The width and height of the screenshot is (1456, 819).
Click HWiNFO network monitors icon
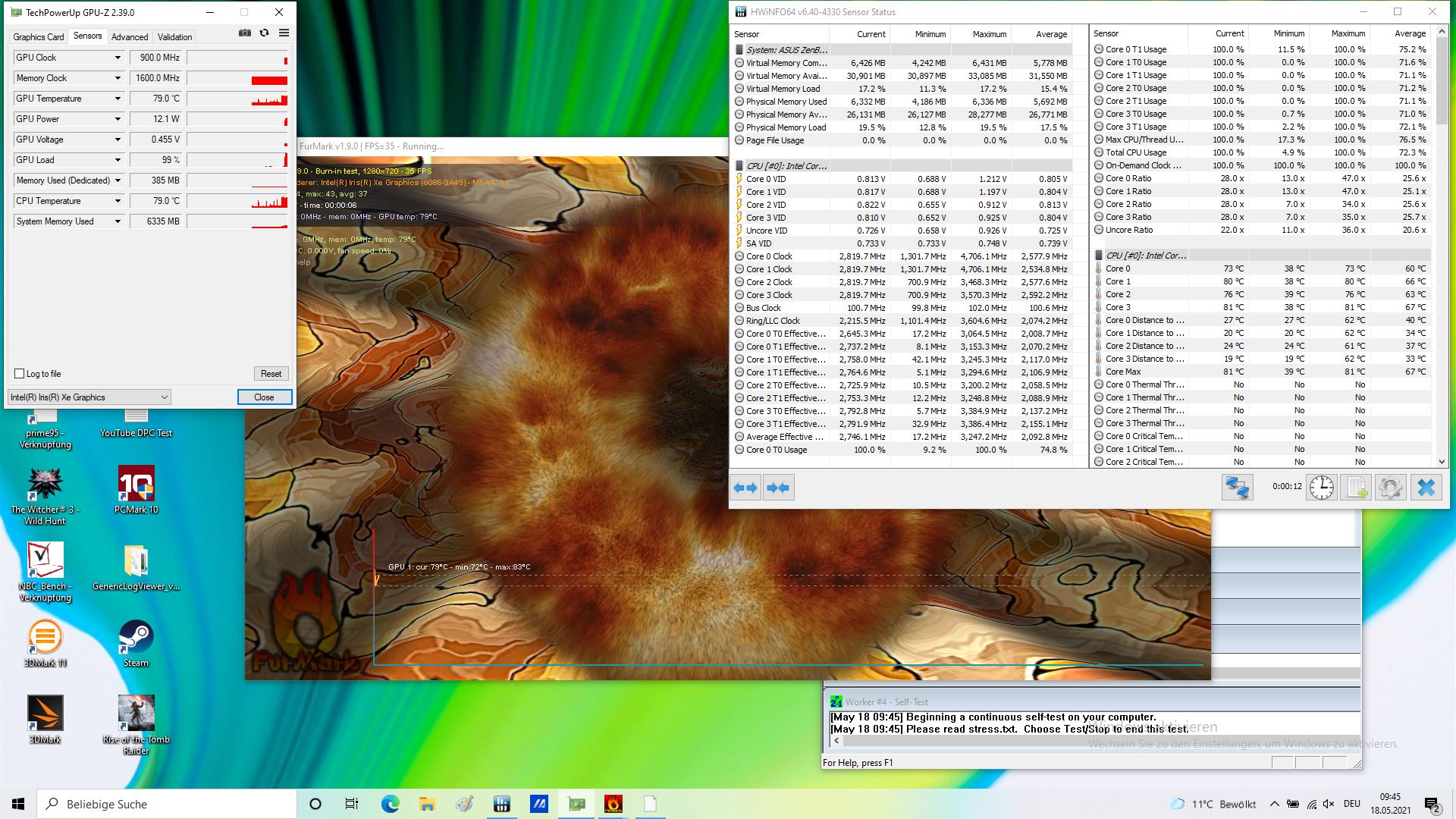coord(1237,488)
